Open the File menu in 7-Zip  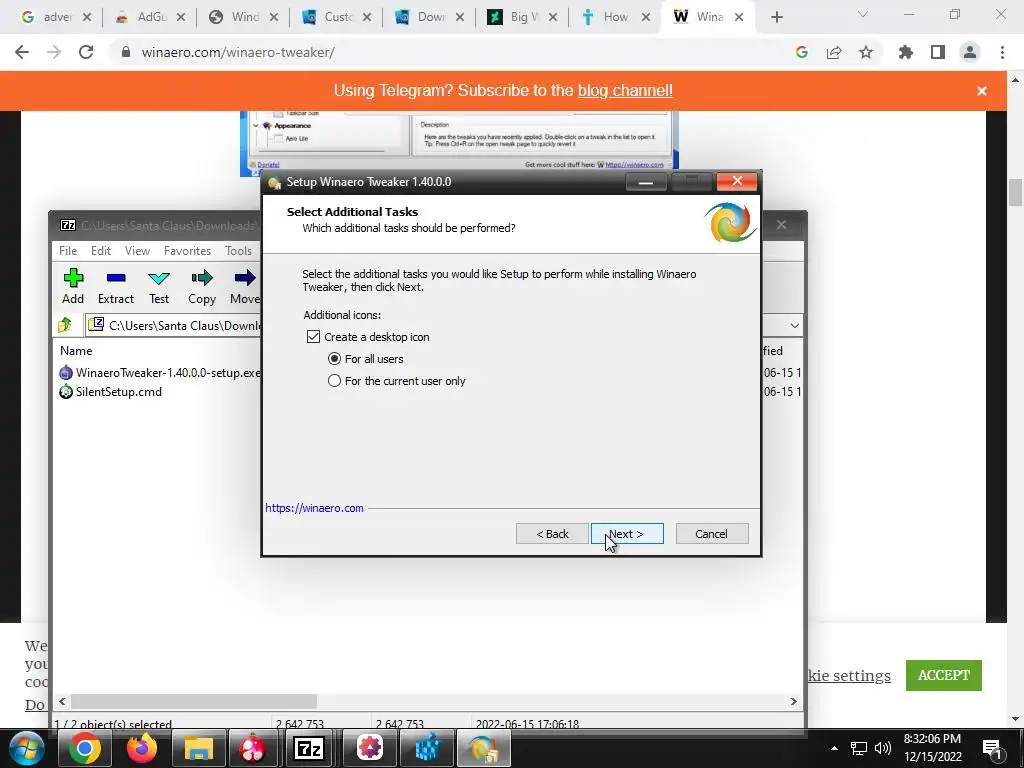click(68, 251)
